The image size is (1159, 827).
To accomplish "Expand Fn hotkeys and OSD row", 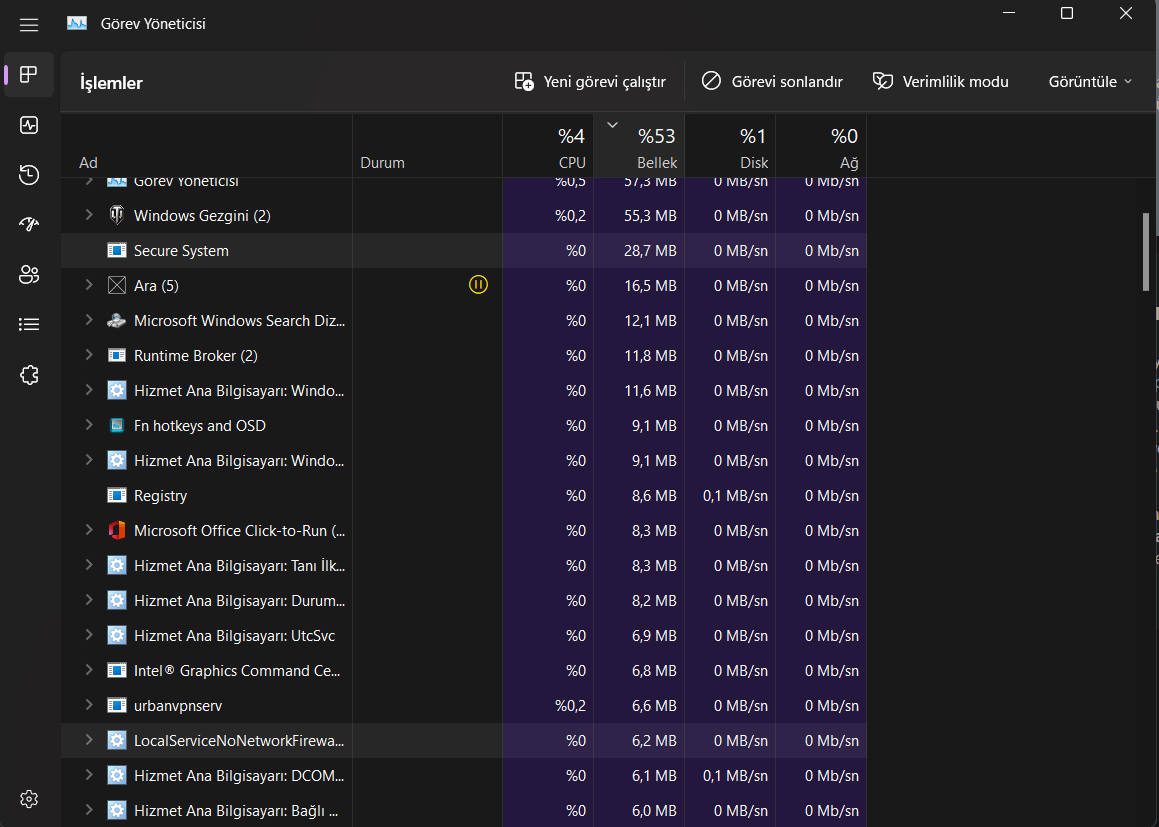I will click(x=89, y=425).
